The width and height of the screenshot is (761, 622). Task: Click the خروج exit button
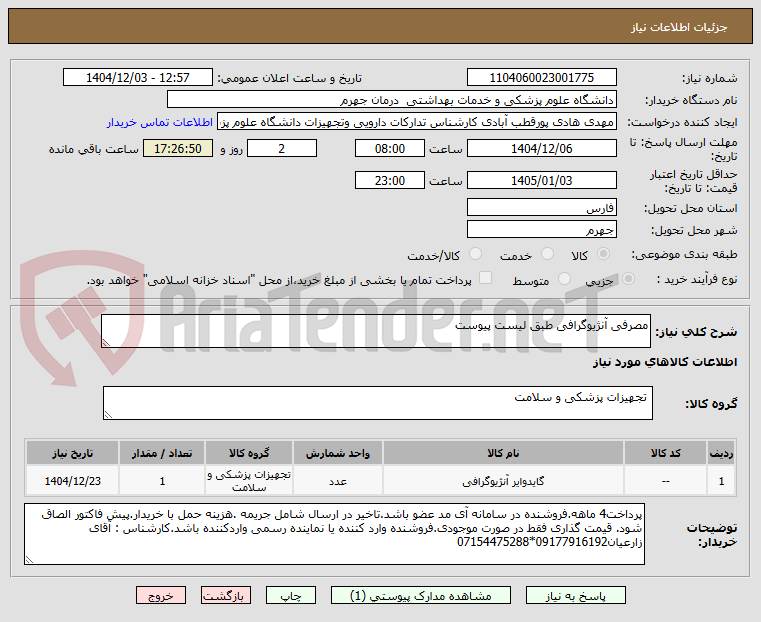pyautogui.click(x=161, y=596)
